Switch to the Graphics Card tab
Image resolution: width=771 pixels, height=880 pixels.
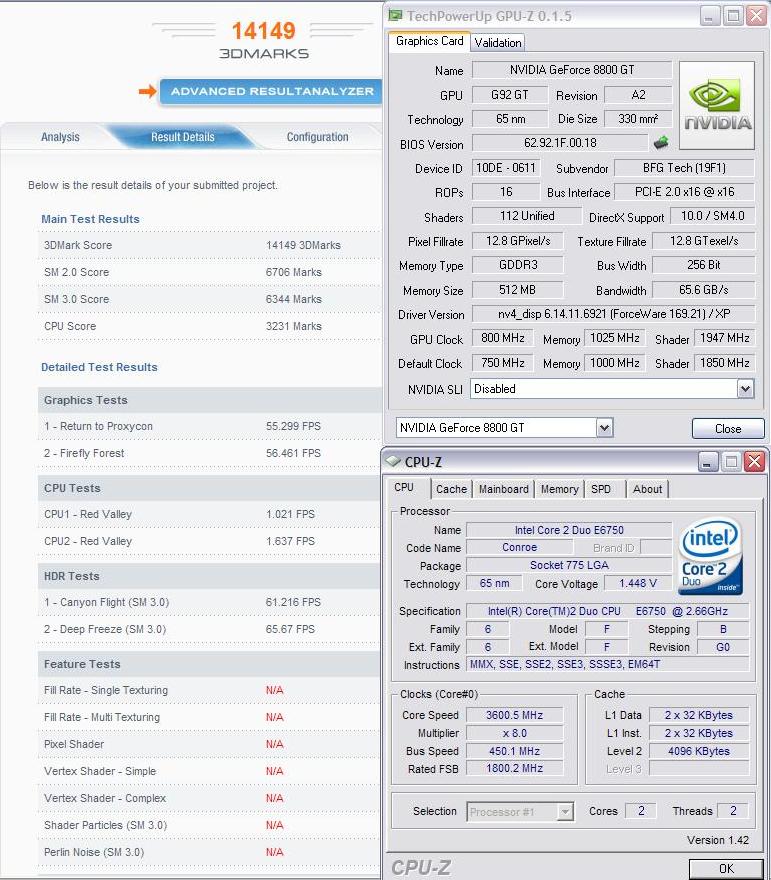[x=429, y=41]
